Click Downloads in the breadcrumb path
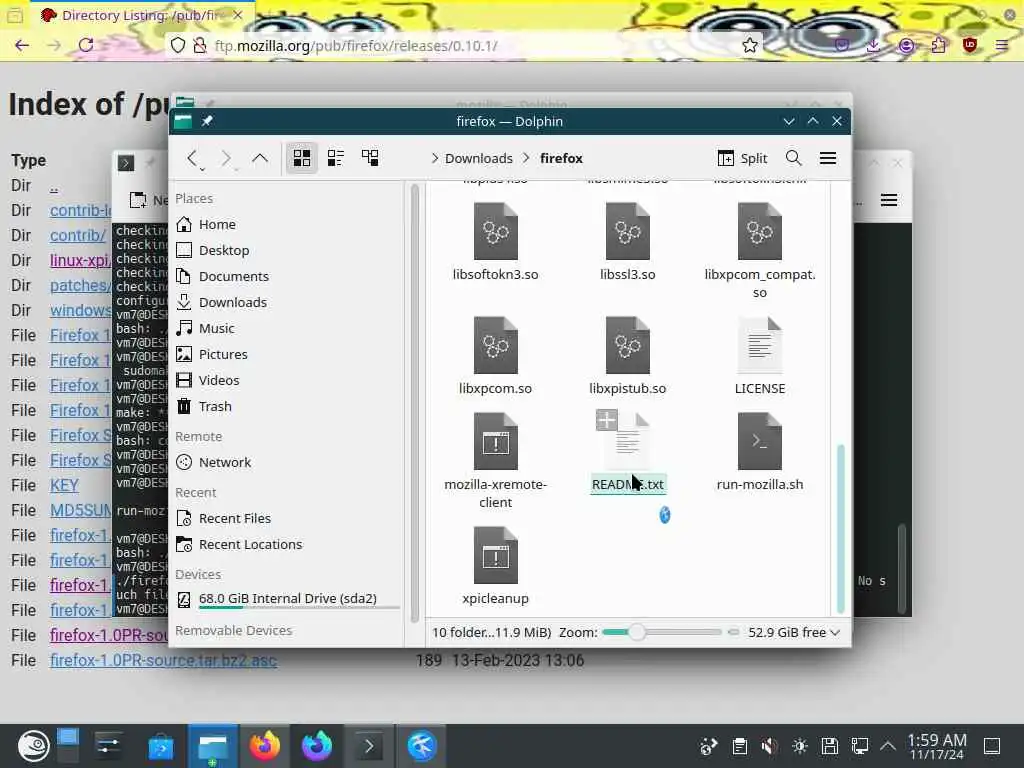Image resolution: width=1024 pixels, height=768 pixels. pos(479,159)
